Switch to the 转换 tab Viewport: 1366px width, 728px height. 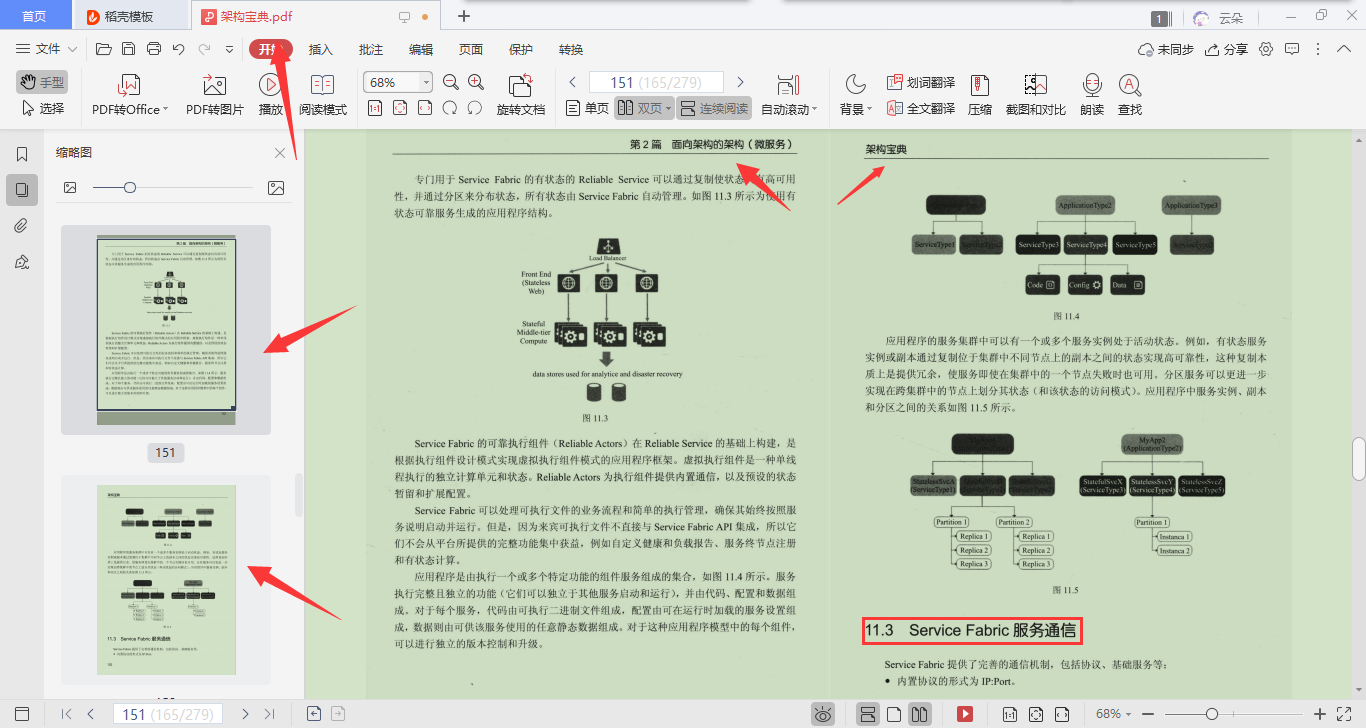pos(571,49)
